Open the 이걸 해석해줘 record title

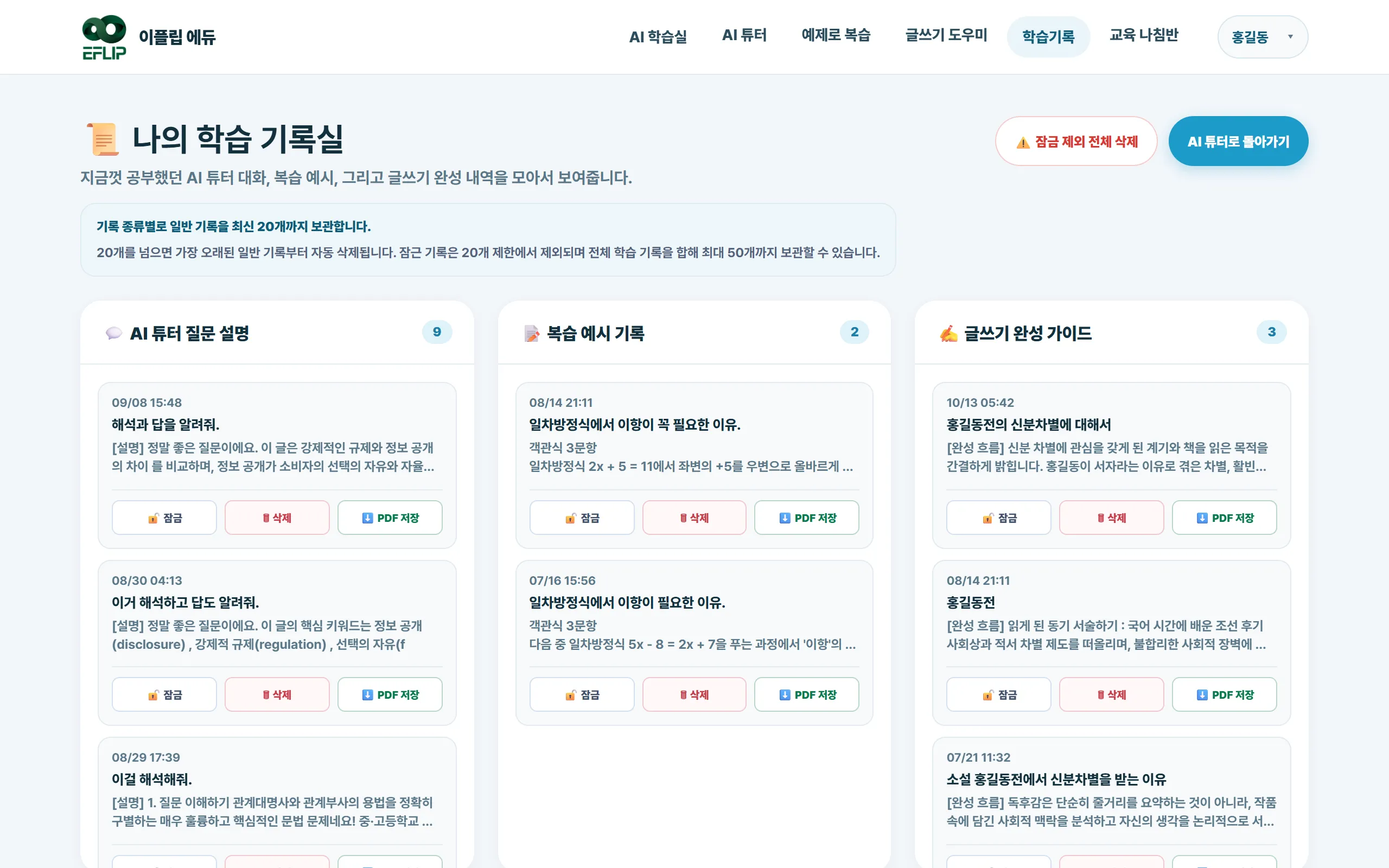(151, 779)
